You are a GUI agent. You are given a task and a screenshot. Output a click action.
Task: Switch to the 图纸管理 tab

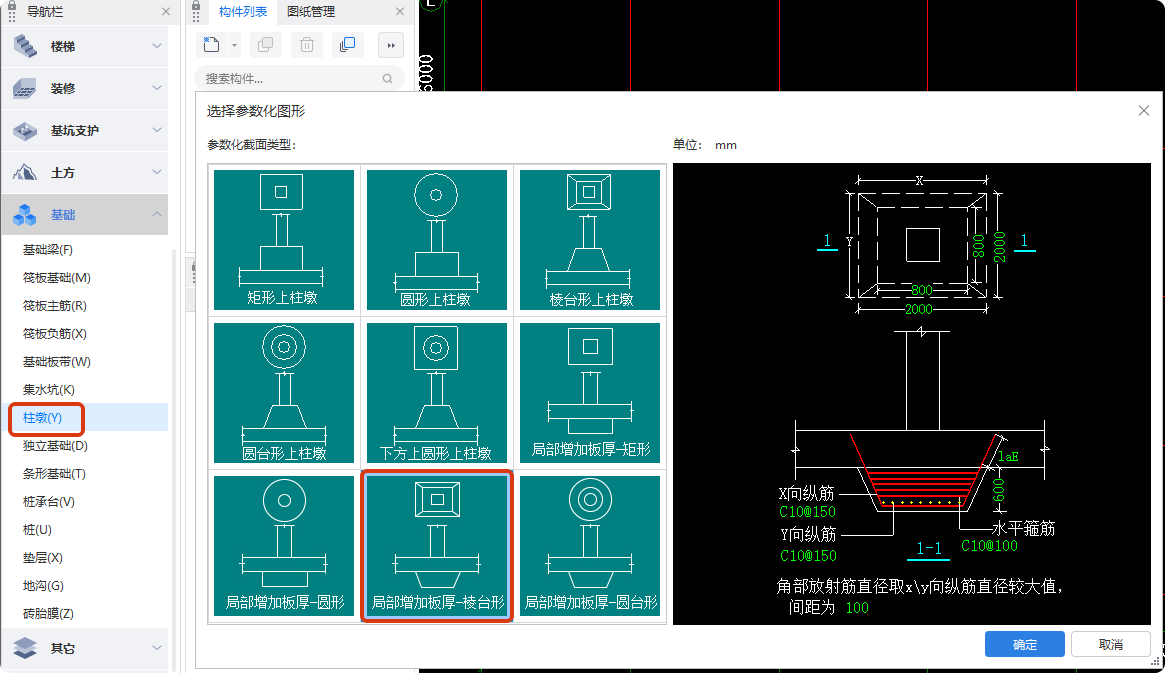[311, 11]
